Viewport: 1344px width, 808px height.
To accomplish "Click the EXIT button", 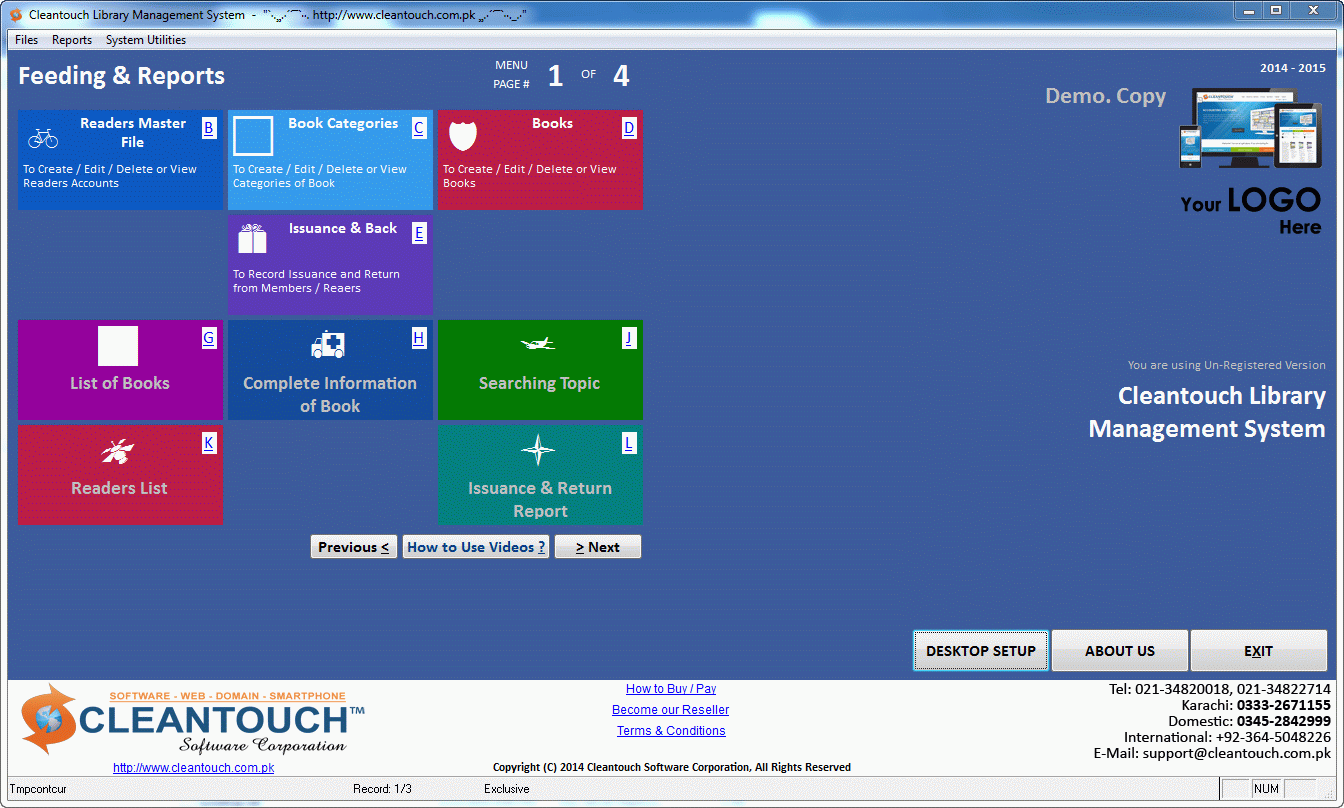I will pos(1259,651).
